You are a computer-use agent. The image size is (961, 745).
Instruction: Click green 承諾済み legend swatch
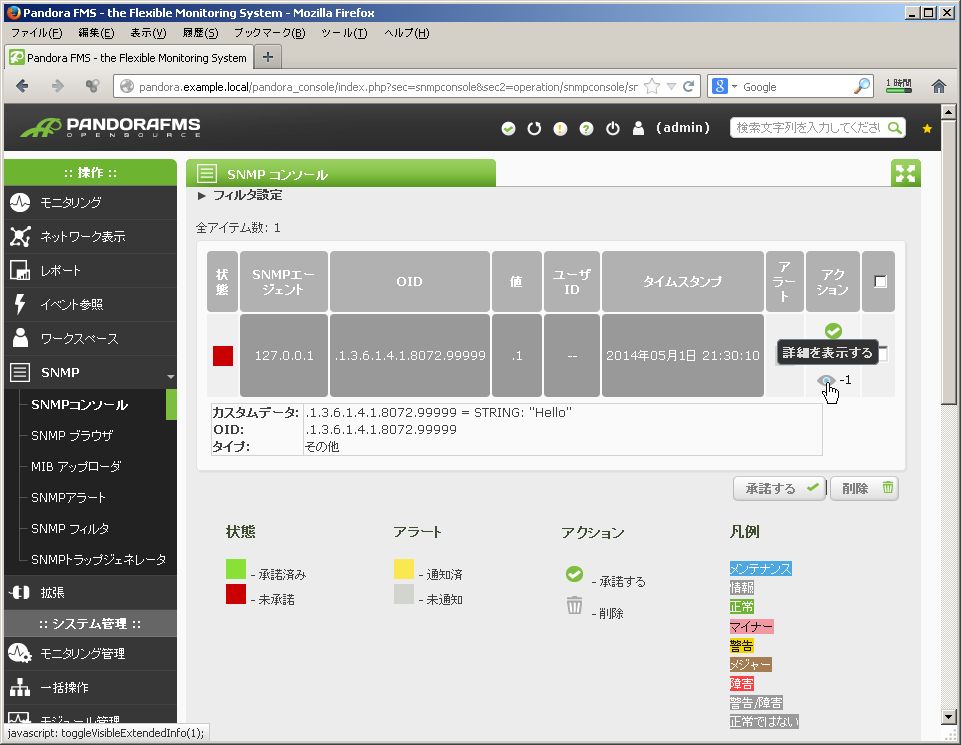[x=236, y=569]
